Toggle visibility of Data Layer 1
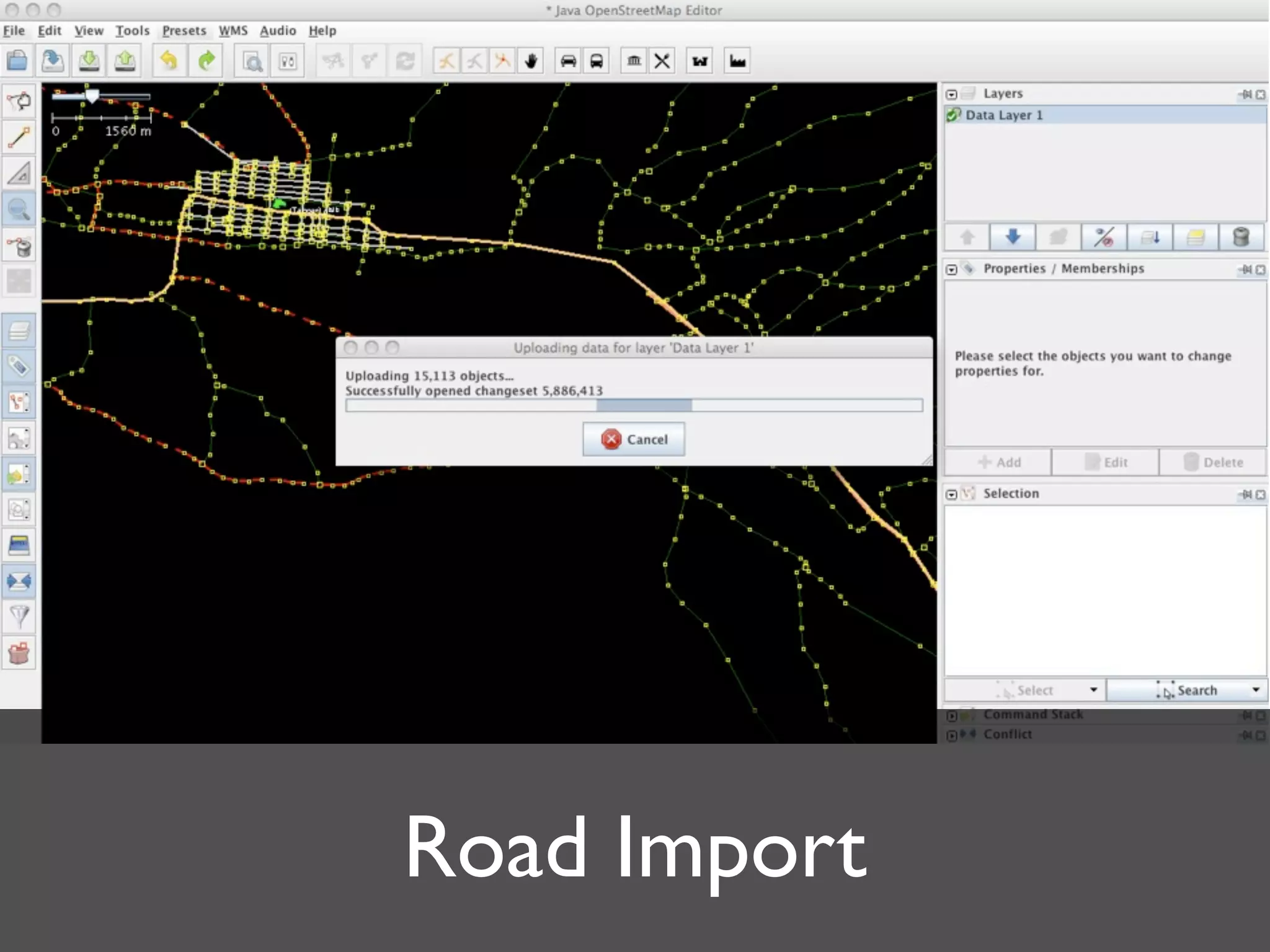Image resolution: width=1270 pixels, height=952 pixels. click(954, 115)
